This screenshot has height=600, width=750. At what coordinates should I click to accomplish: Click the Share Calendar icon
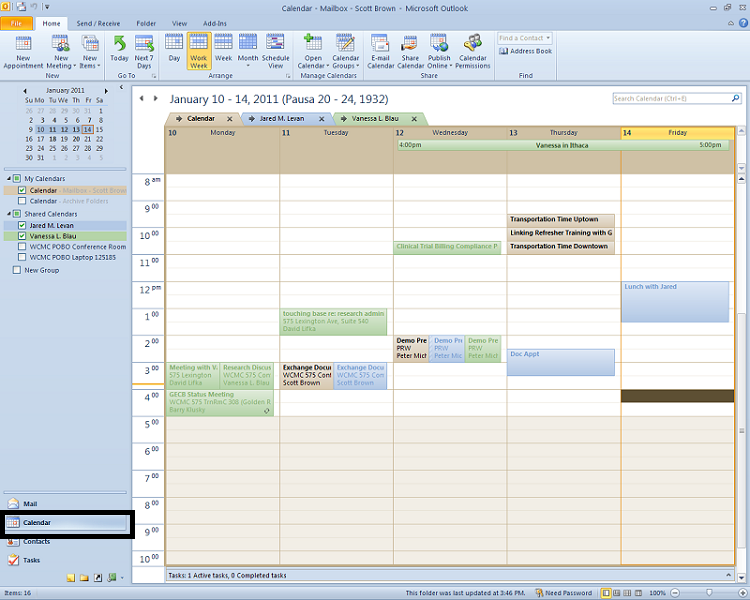(410, 50)
